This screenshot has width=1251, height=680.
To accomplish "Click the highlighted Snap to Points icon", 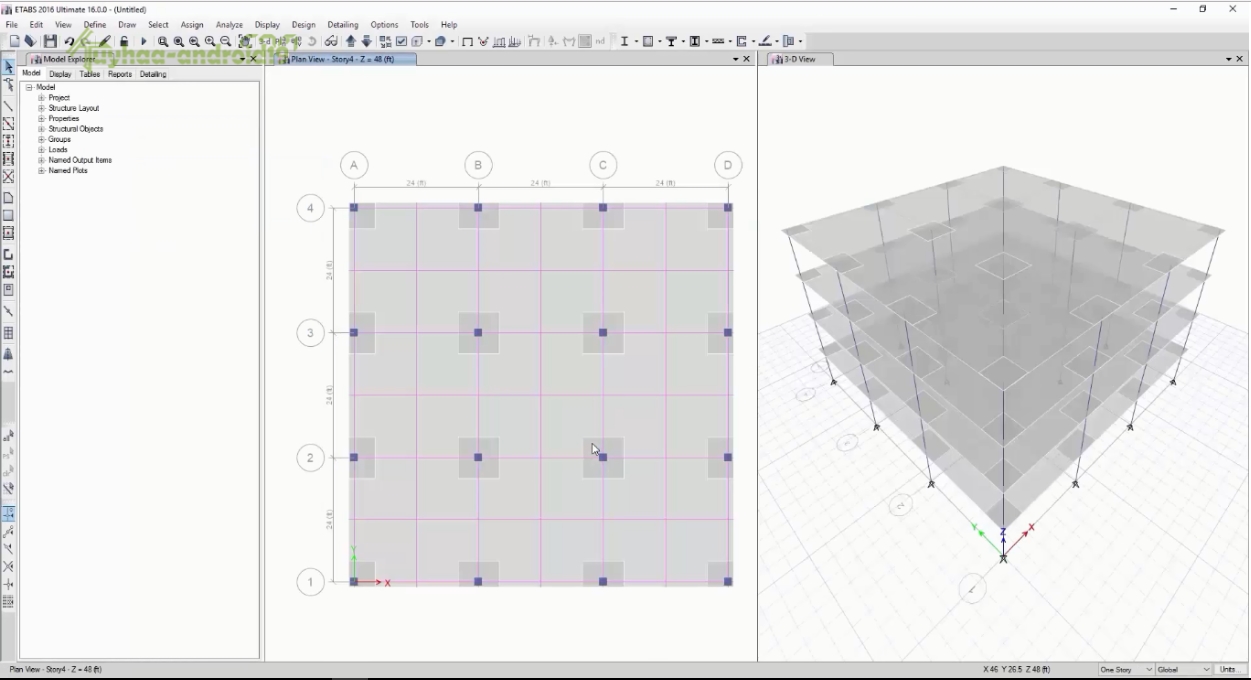I will pos(8,512).
